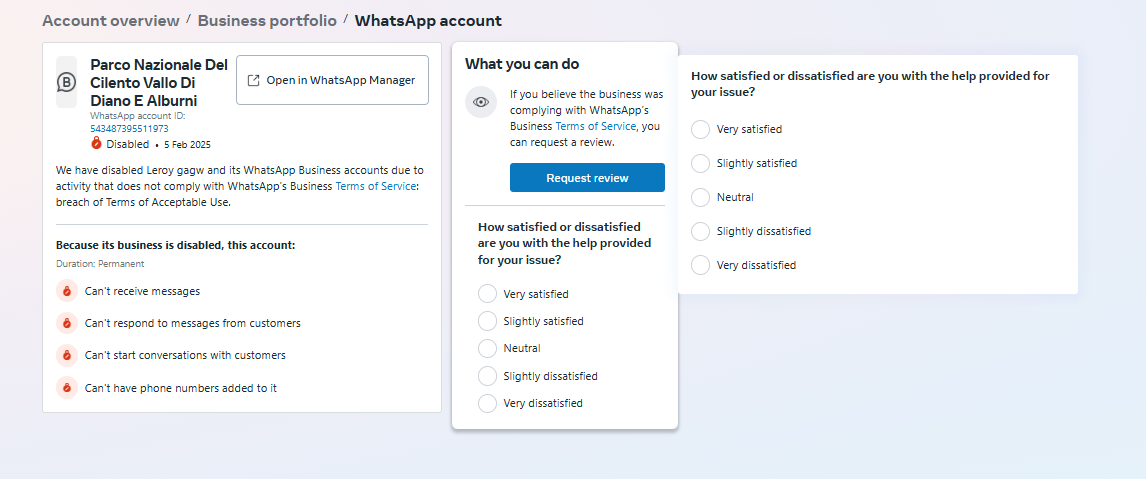Open Terms of Service link in review card
Viewport: 1146px width, 479px height.
[595, 126]
